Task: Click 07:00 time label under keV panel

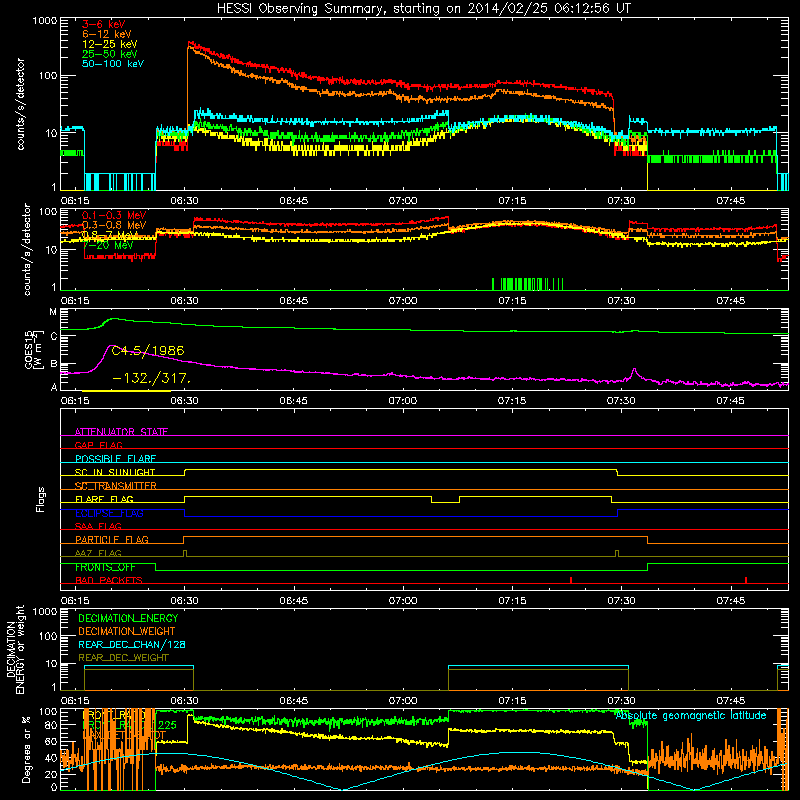Action: [403, 201]
